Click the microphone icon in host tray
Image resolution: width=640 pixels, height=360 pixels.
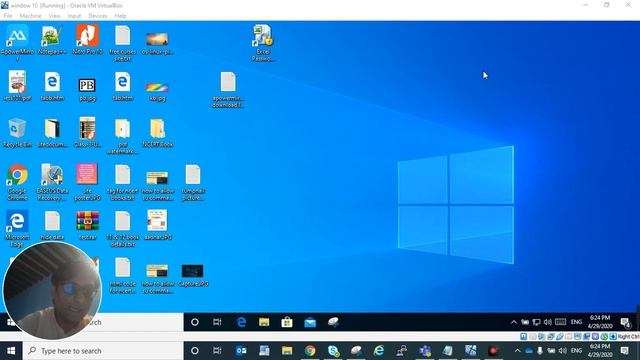pos(540,351)
